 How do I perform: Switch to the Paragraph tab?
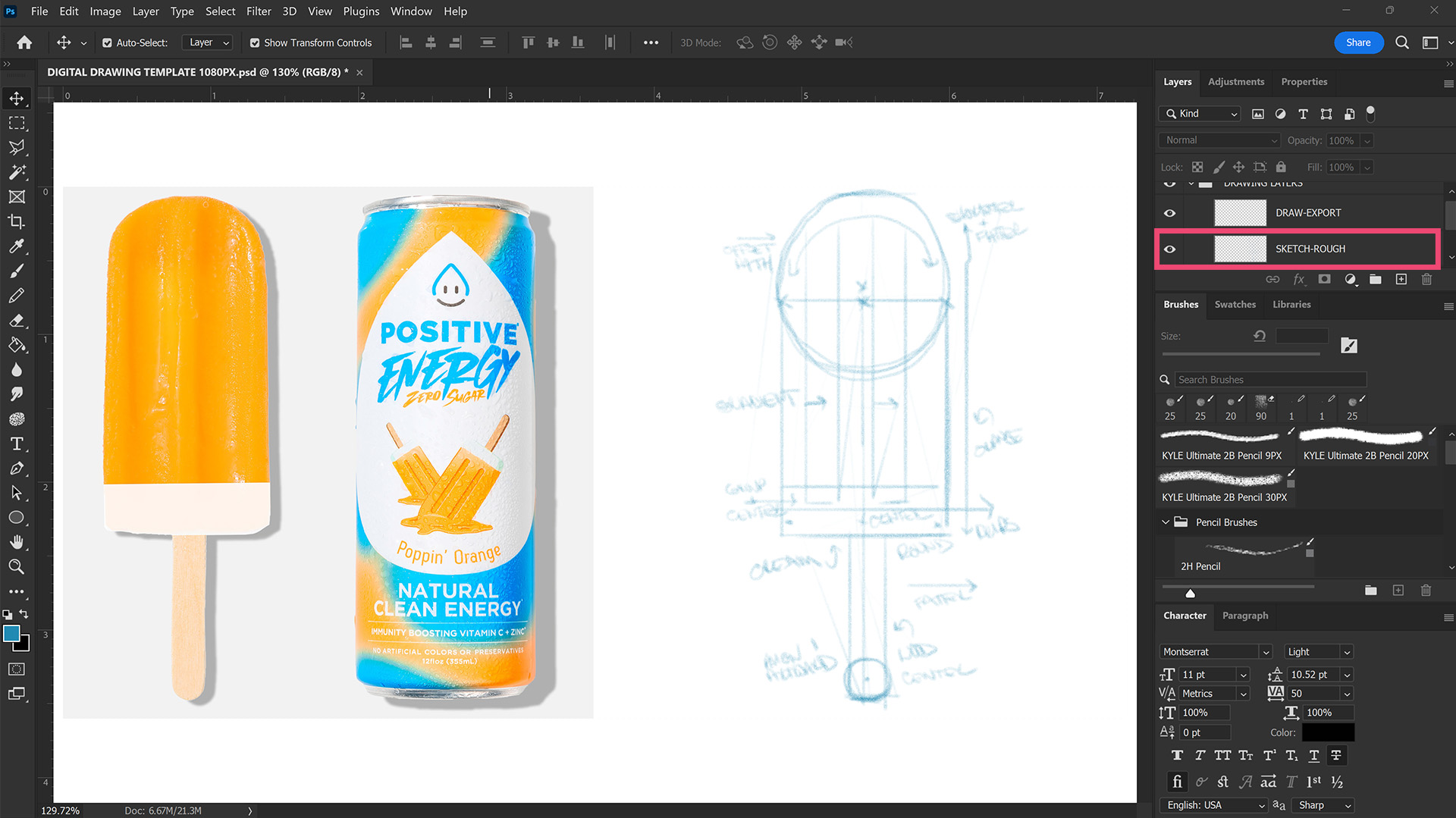coord(1245,616)
